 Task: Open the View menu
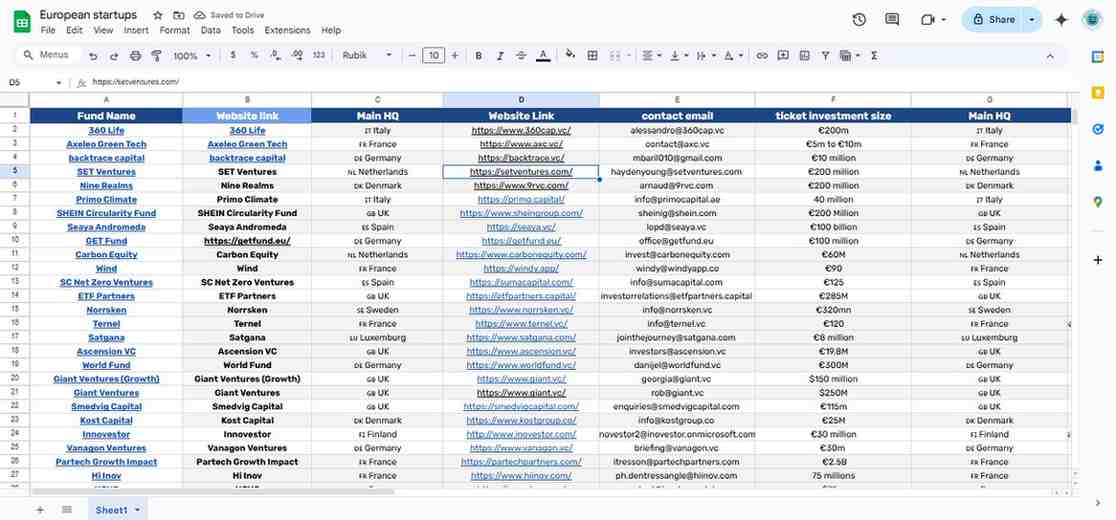103,31
